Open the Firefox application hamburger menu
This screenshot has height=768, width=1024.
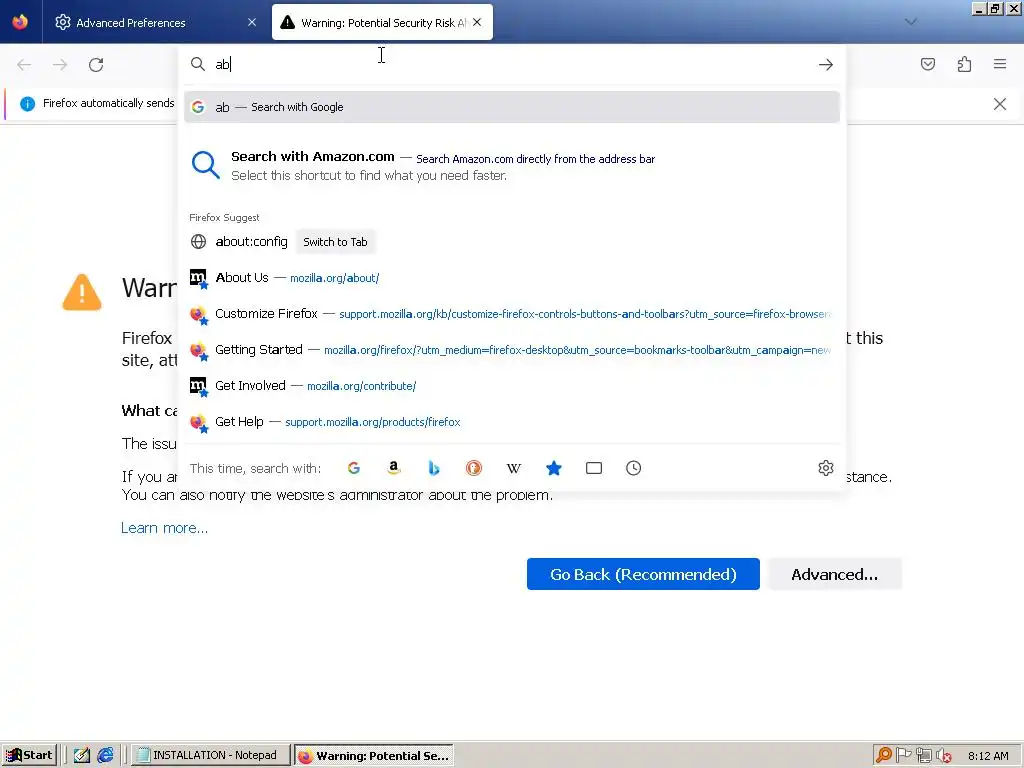[1000, 64]
